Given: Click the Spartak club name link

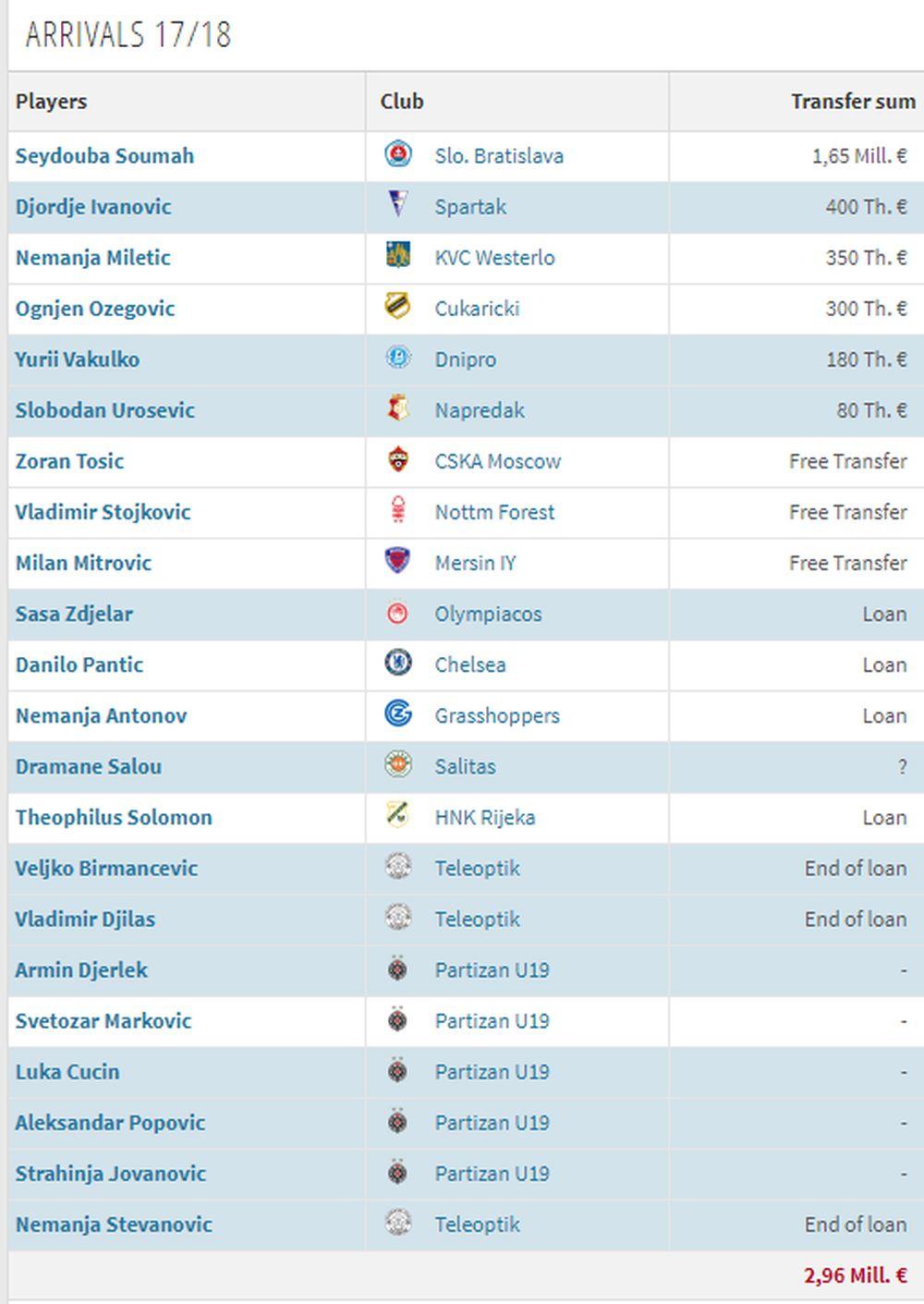Looking at the screenshot, I should tap(470, 207).
